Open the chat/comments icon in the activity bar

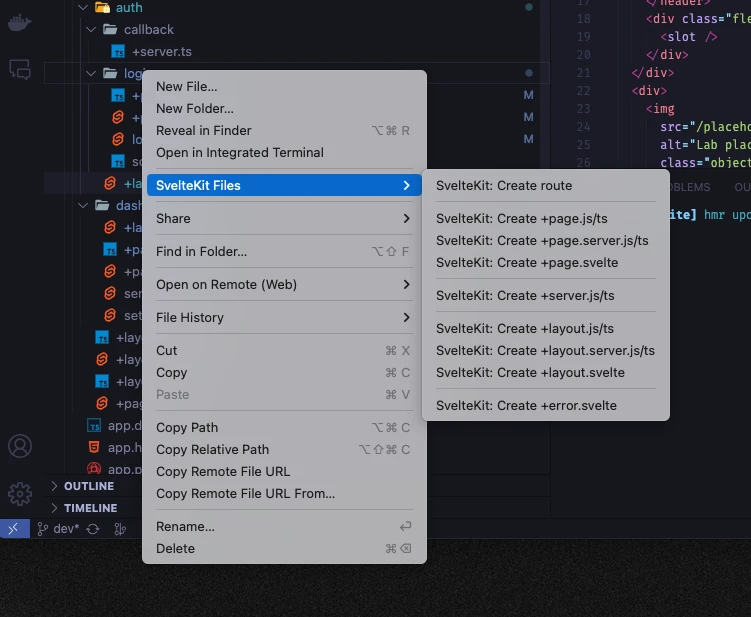click(19, 69)
